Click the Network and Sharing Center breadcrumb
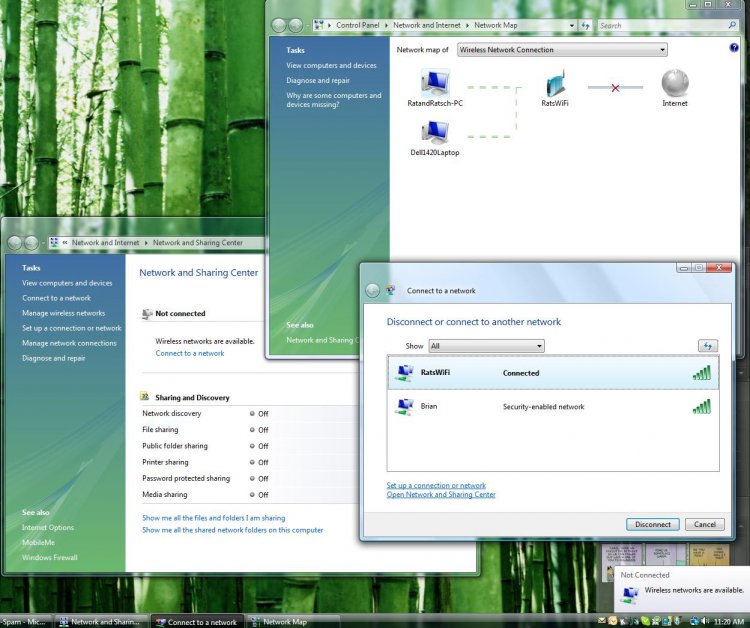This screenshot has height=628, width=750. [x=198, y=243]
